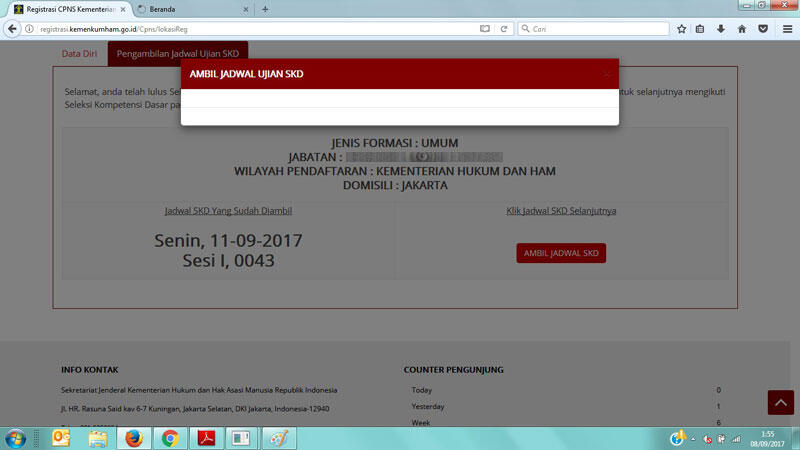800x450 pixels.
Task: Open the Windows Start button
Action: (15, 439)
